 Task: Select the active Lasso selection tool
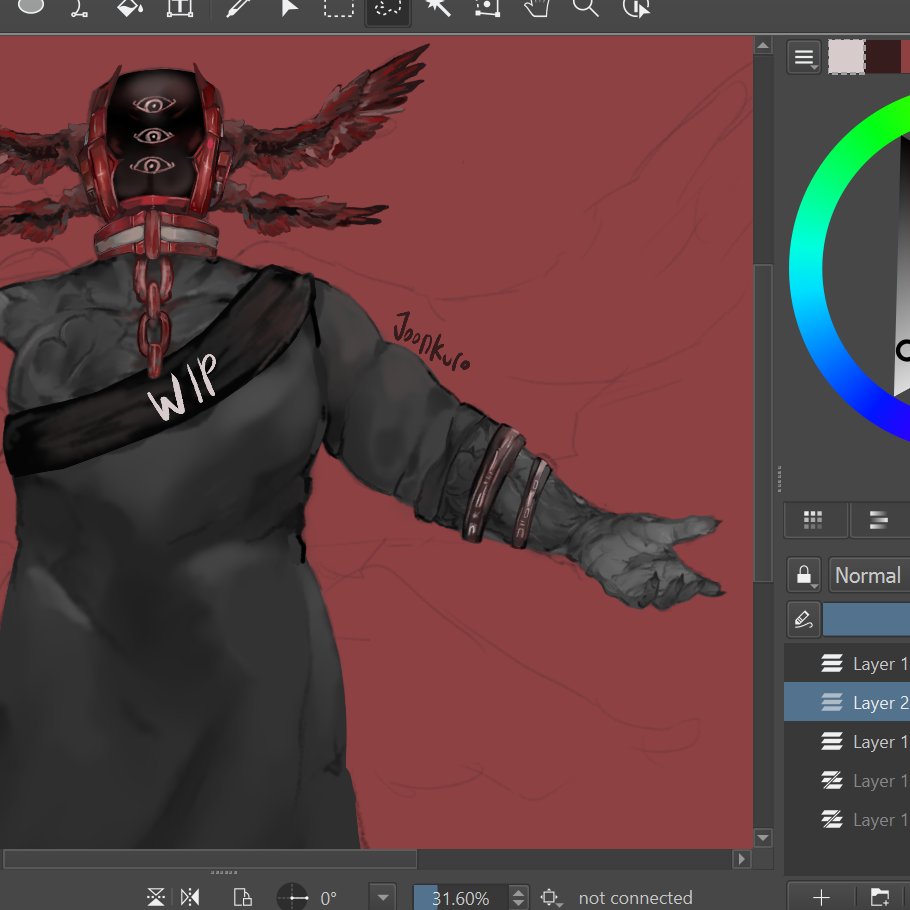click(388, 9)
